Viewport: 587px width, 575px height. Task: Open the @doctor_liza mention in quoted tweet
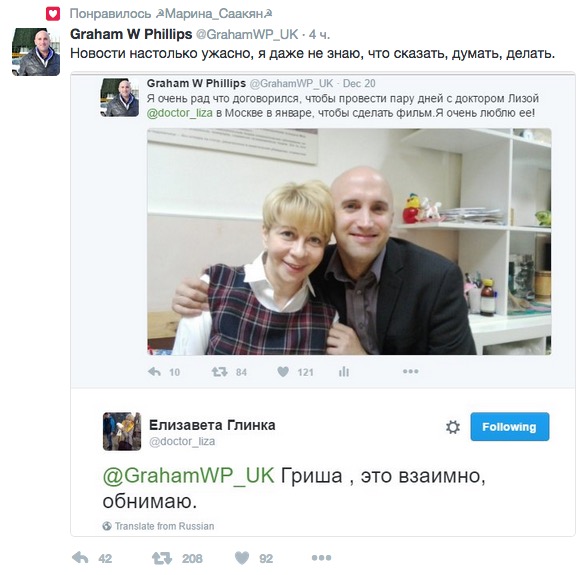tap(180, 113)
